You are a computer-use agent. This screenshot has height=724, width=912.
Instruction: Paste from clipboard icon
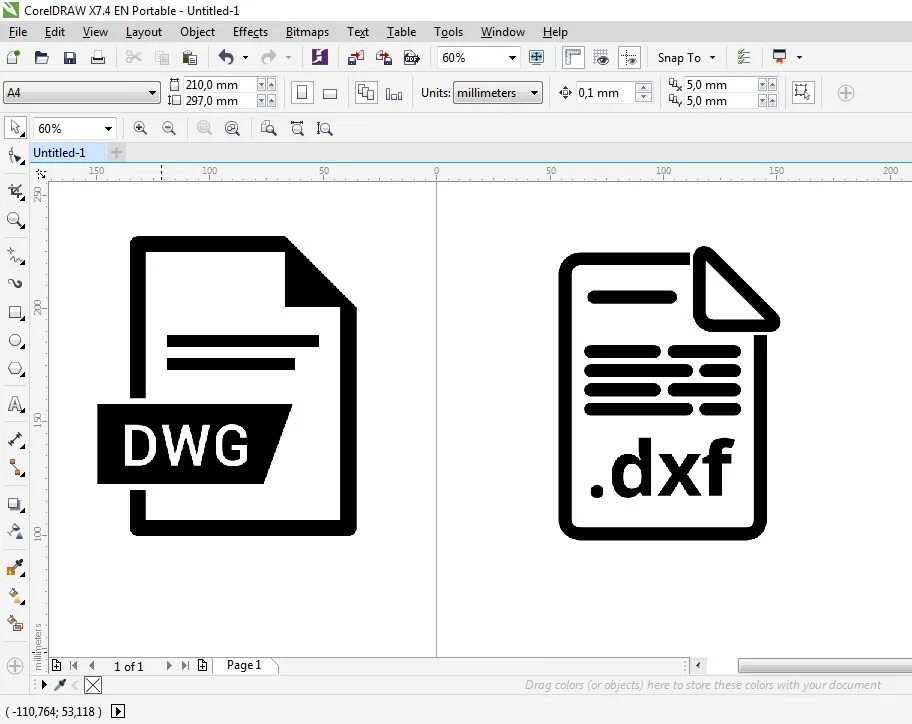tap(190, 57)
